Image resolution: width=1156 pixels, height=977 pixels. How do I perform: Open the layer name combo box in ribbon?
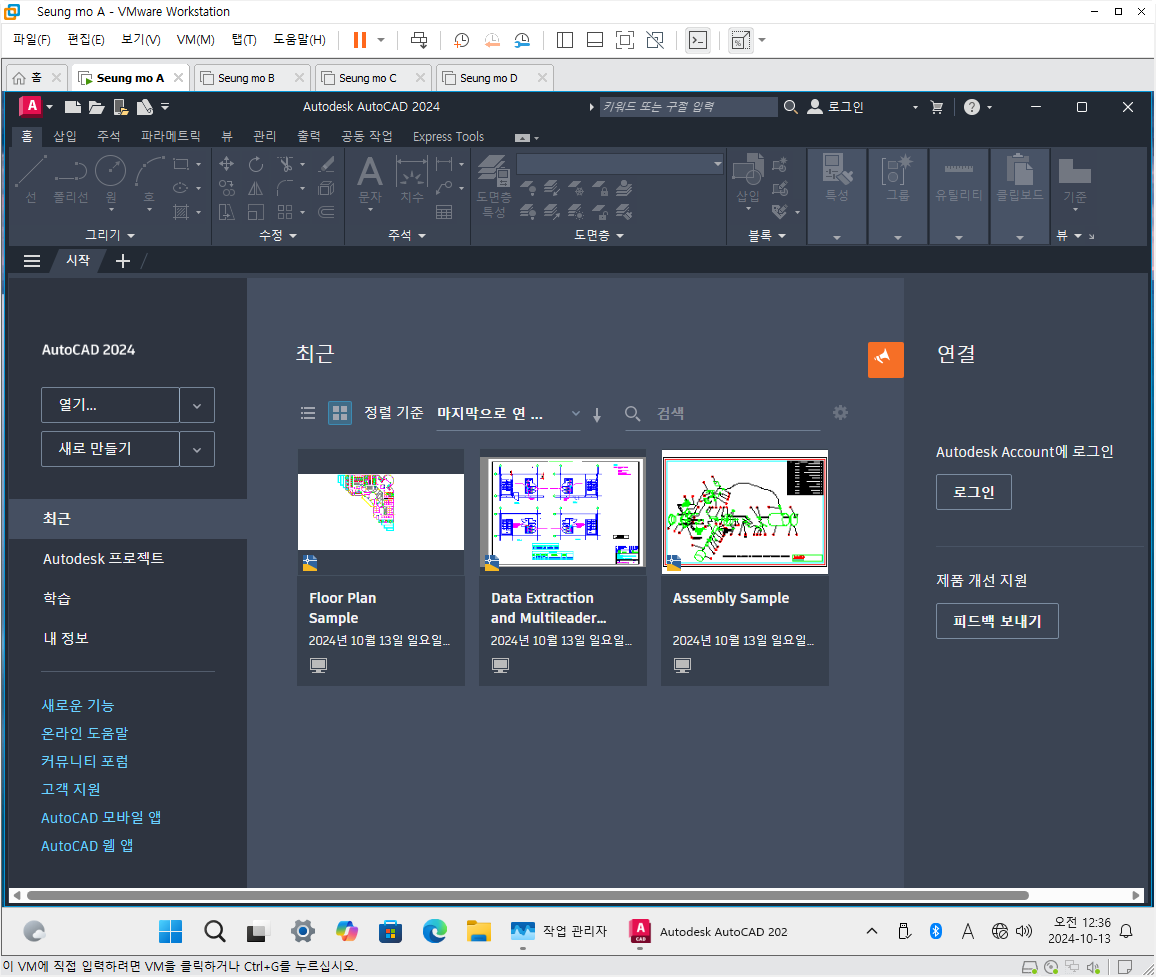(620, 164)
